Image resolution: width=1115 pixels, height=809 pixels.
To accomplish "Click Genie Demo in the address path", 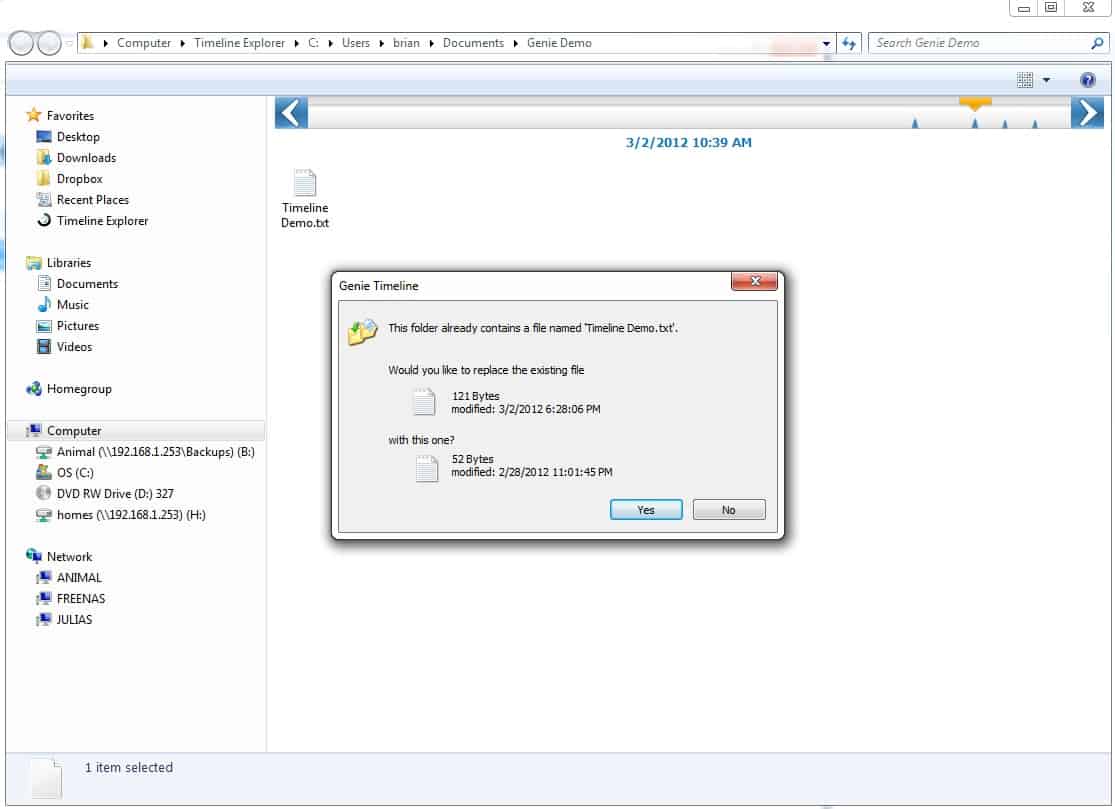I will tap(559, 43).
